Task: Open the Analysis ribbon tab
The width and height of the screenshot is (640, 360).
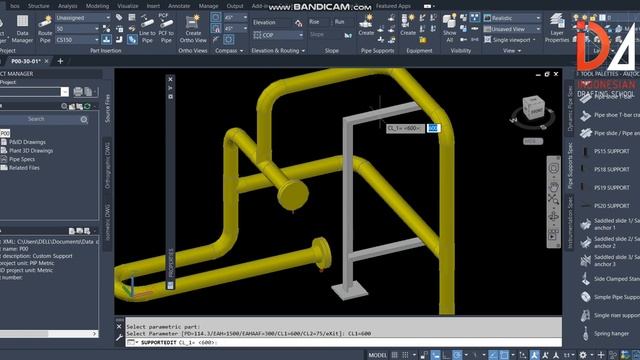Action: (67, 6)
